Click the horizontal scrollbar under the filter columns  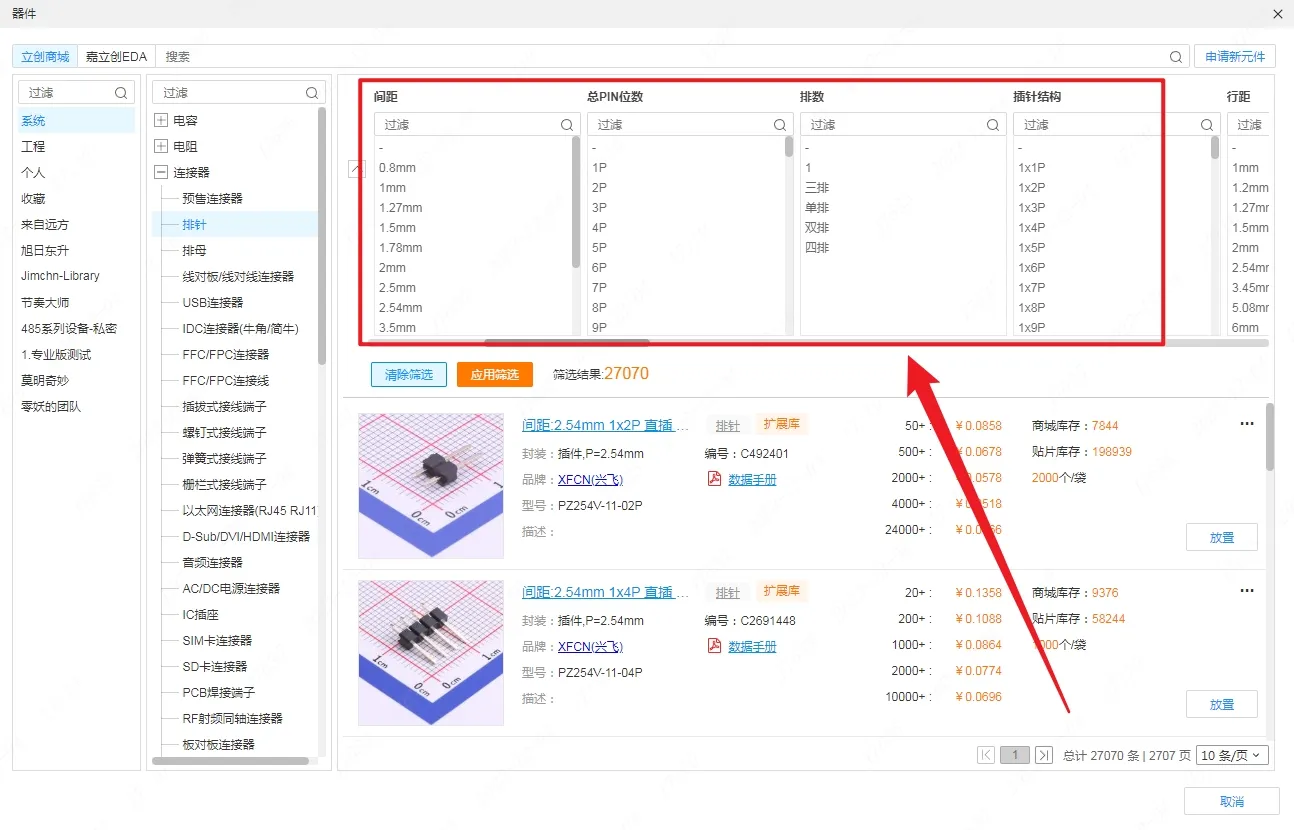tap(567, 342)
